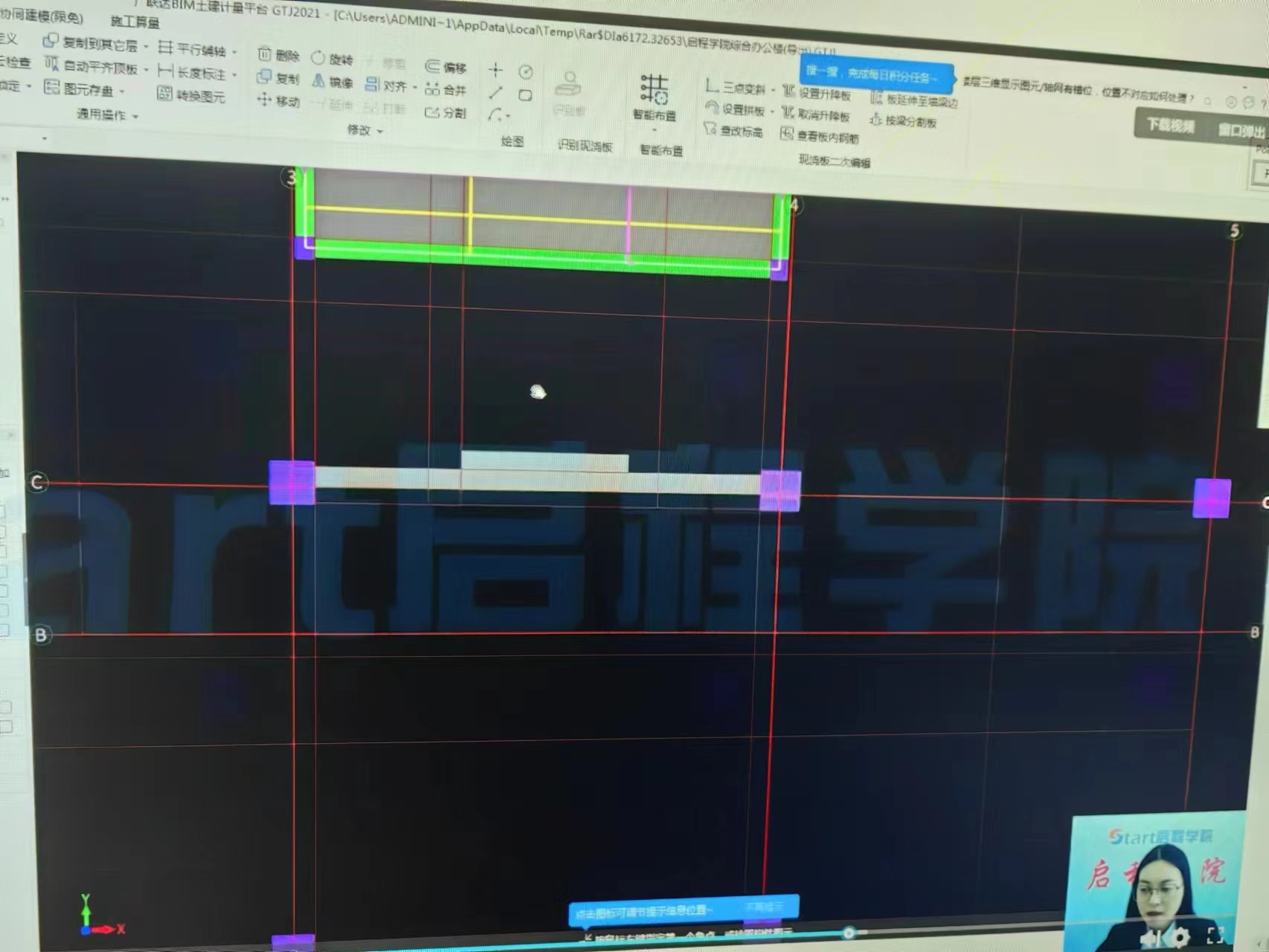Click the 设置拱板 tool
Image resolution: width=1269 pixels, height=952 pixels.
click(734, 109)
